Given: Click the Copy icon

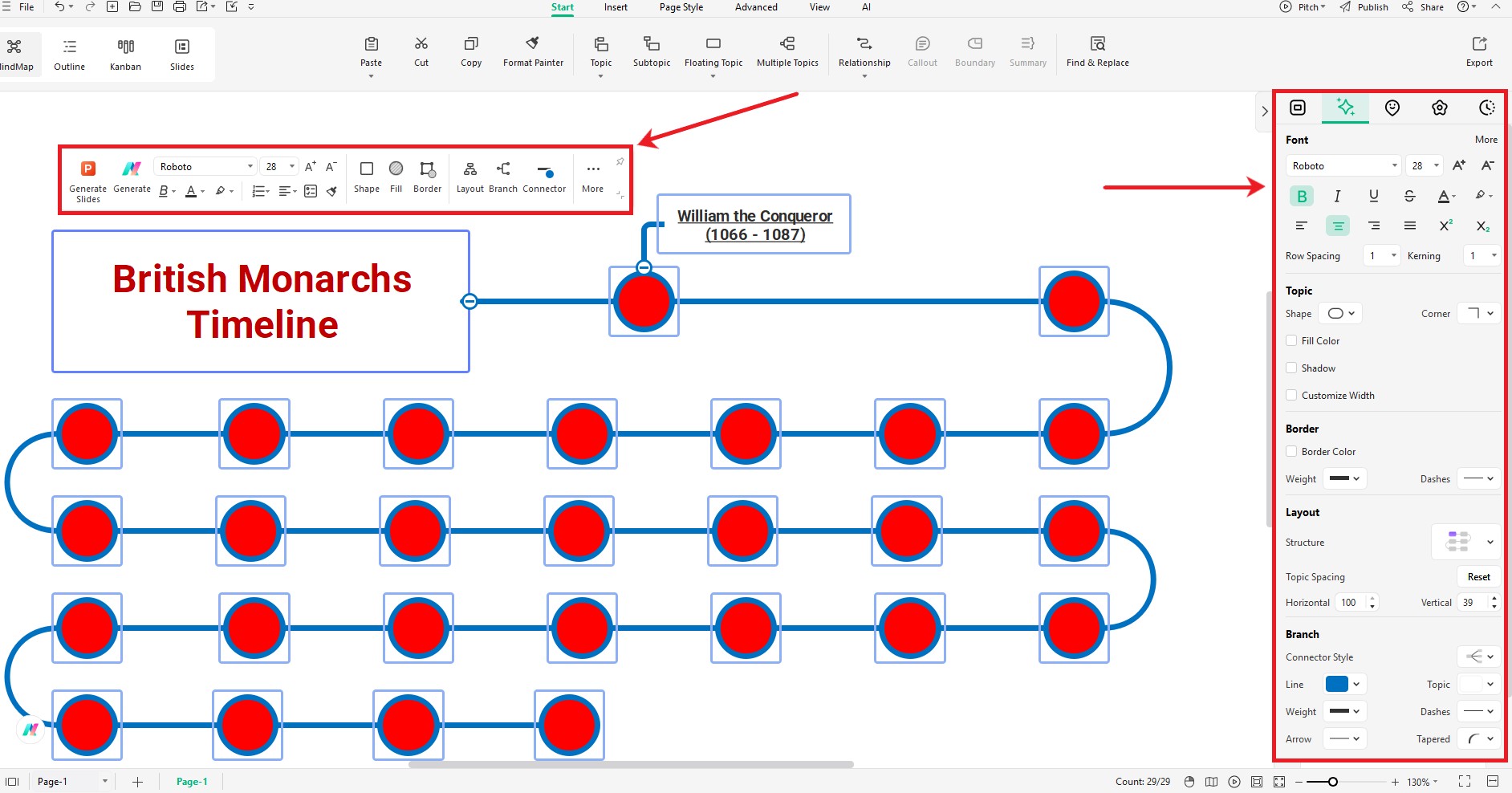Looking at the screenshot, I should pos(471,44).
